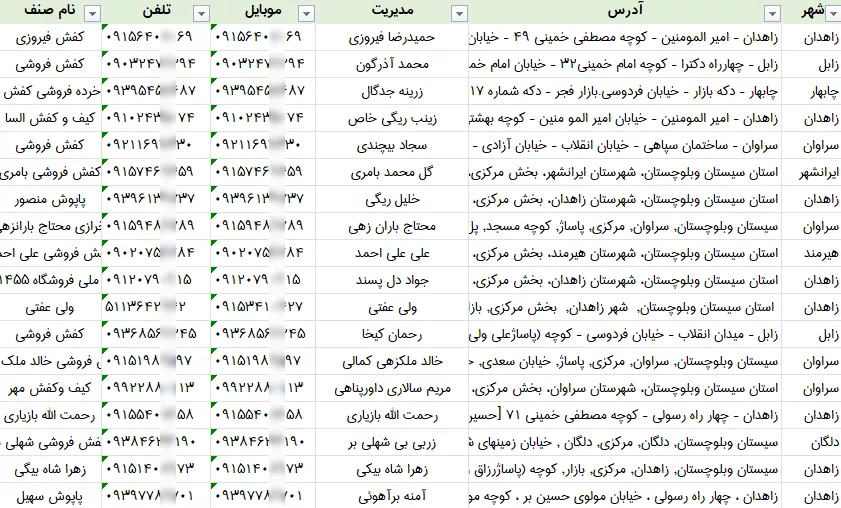841x508 pixels.
Task: Open the filter dropdown for آدرس column
Action: pos(772,13)
